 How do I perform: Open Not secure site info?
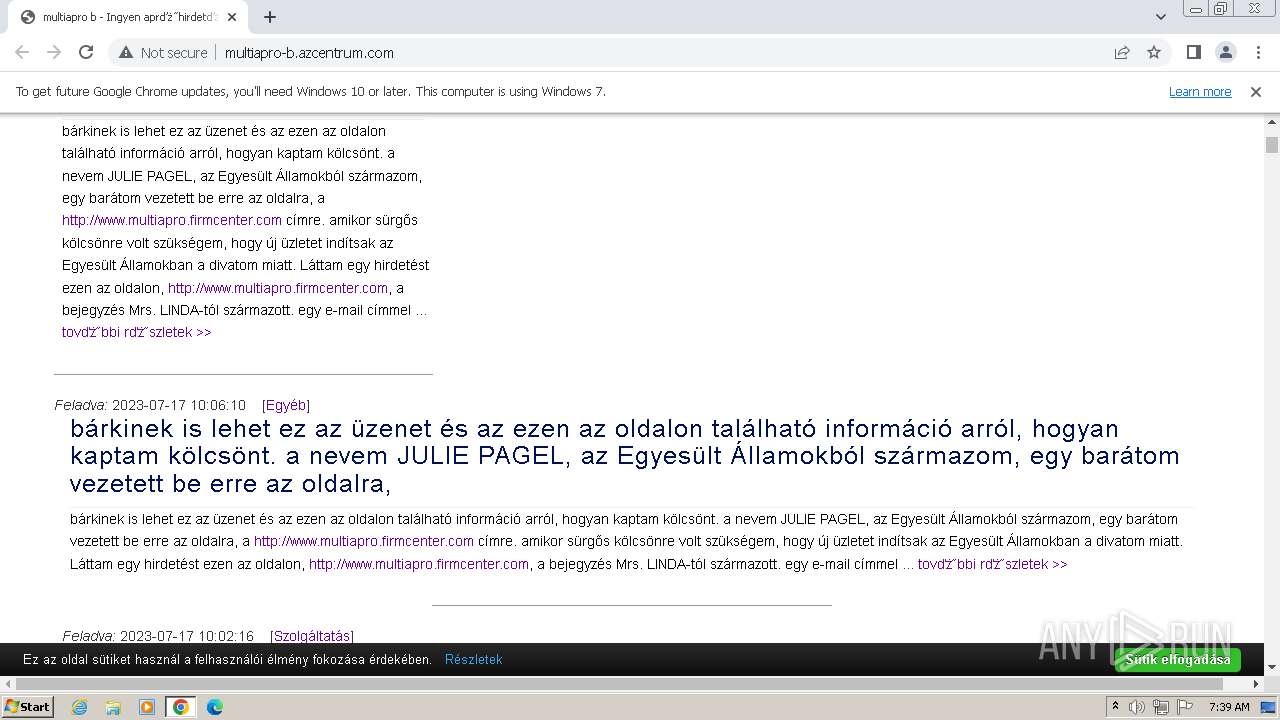(164, 53)
